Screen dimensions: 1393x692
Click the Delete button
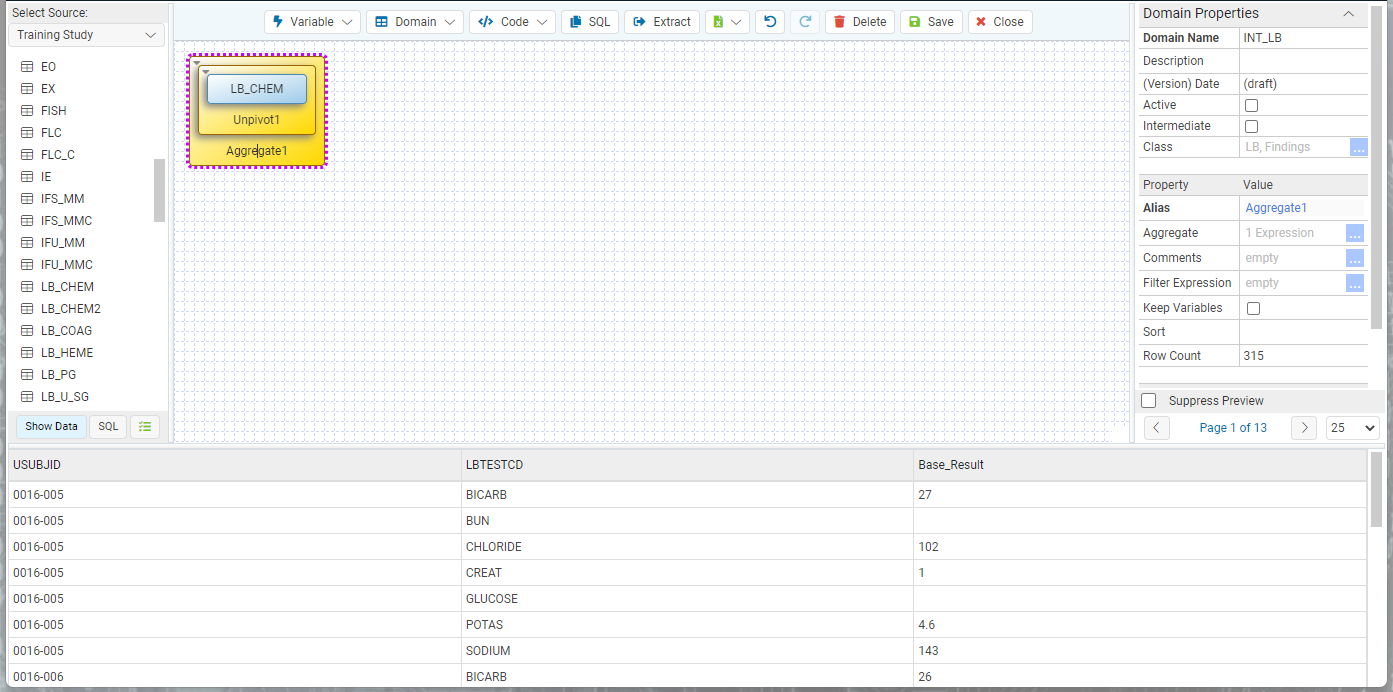tap(860, 22)
